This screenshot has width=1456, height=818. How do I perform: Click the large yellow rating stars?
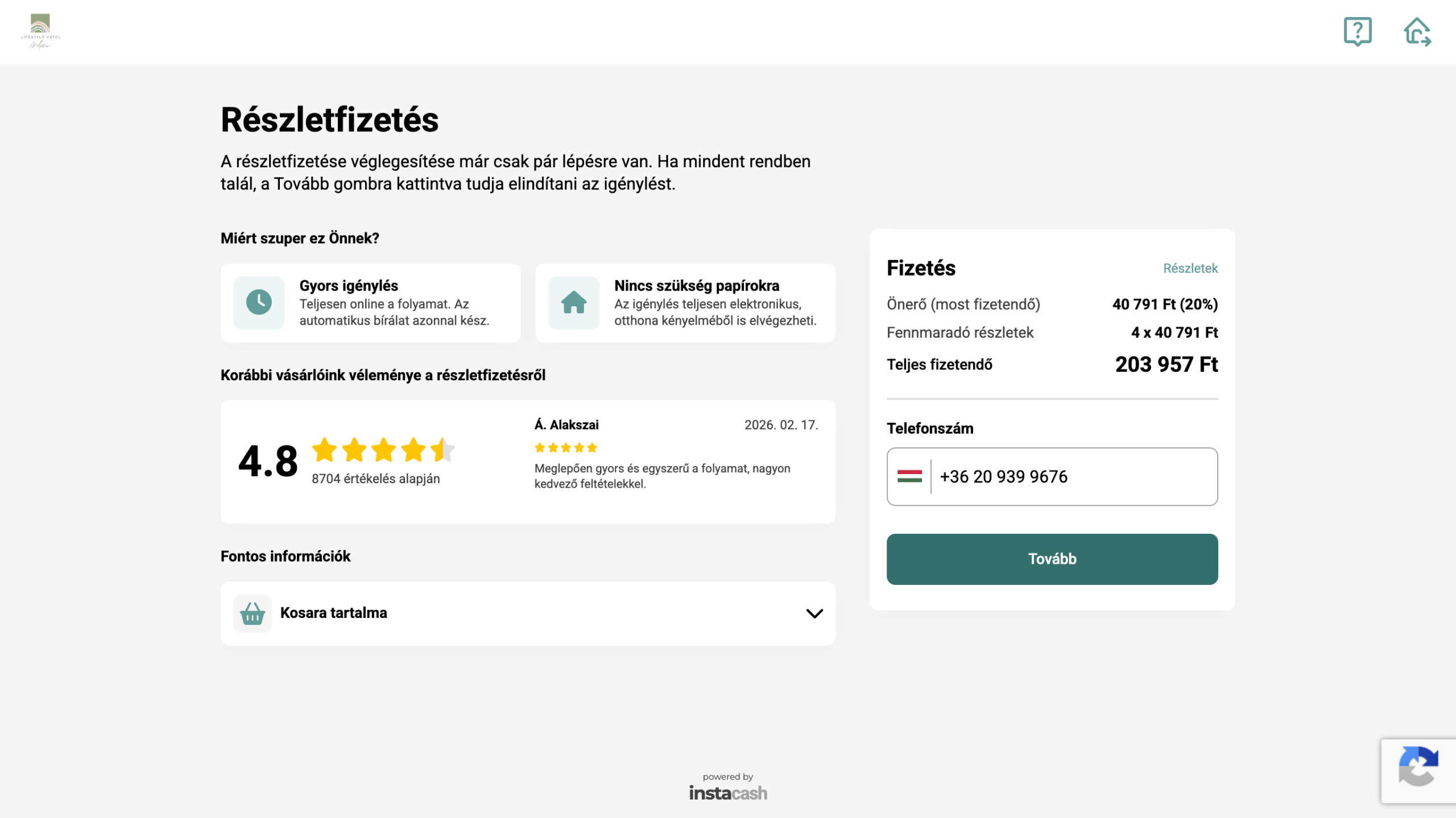pyautogui.click(x=383, y=450)
